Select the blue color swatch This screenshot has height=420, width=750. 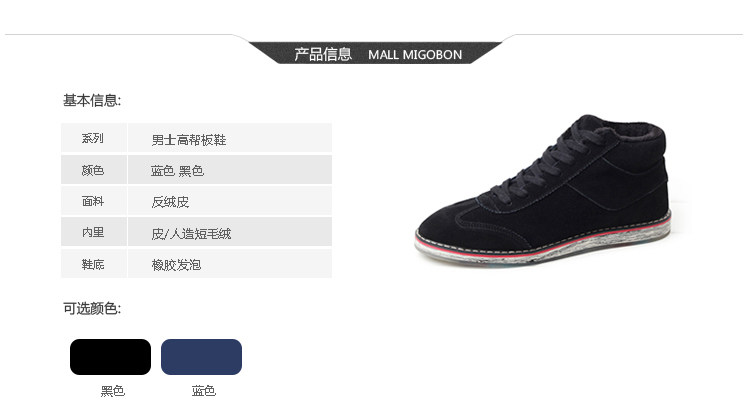point(201,357)
